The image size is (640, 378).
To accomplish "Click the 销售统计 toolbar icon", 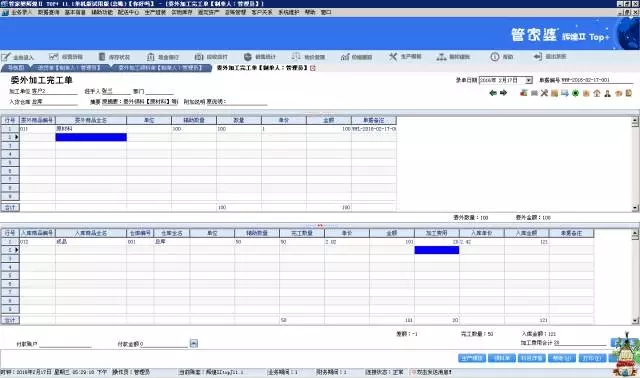I will coord(260,57).
